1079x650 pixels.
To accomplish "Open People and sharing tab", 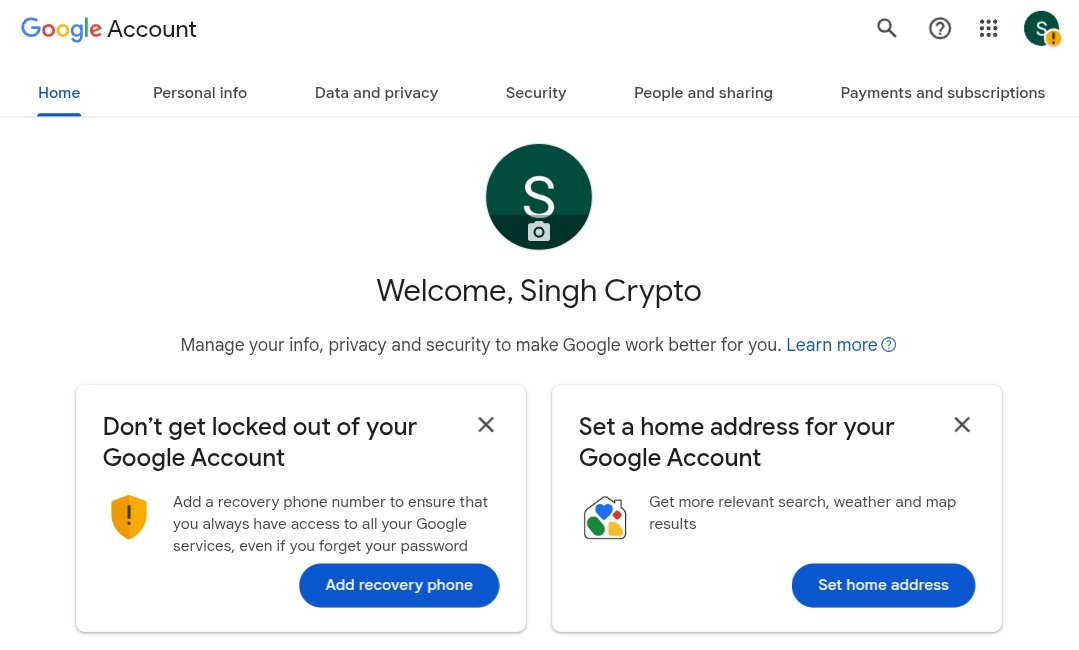I will (703, 93).
